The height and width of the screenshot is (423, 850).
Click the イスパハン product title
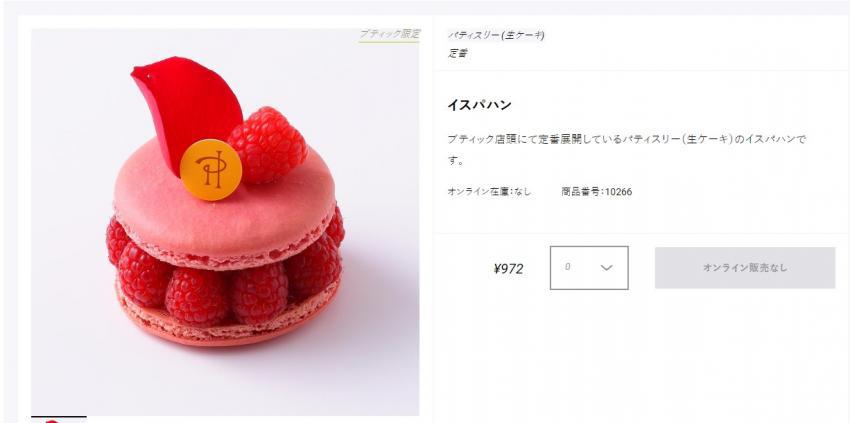coord(479,105)
